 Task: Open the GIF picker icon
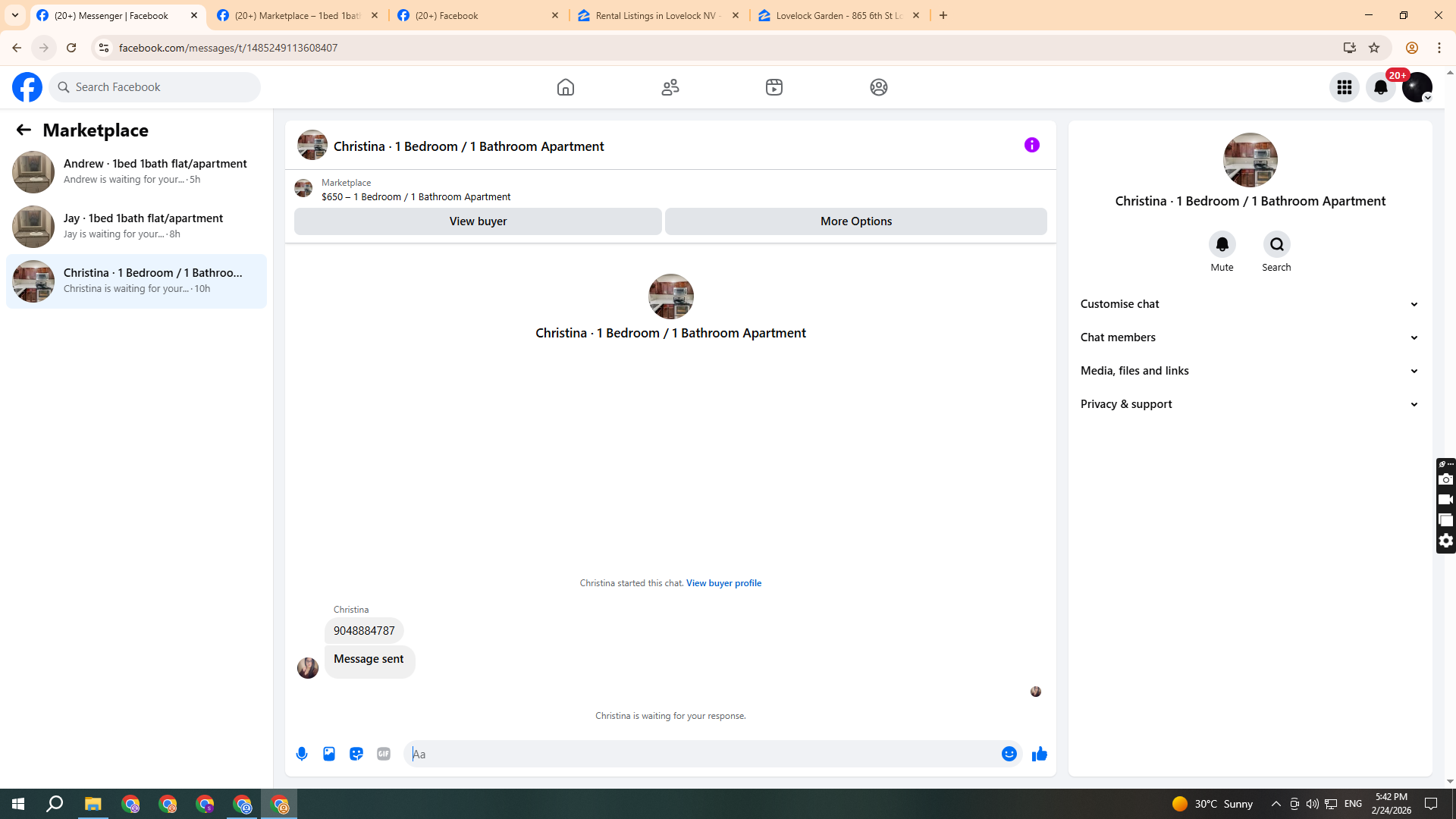tap(384, 754)
